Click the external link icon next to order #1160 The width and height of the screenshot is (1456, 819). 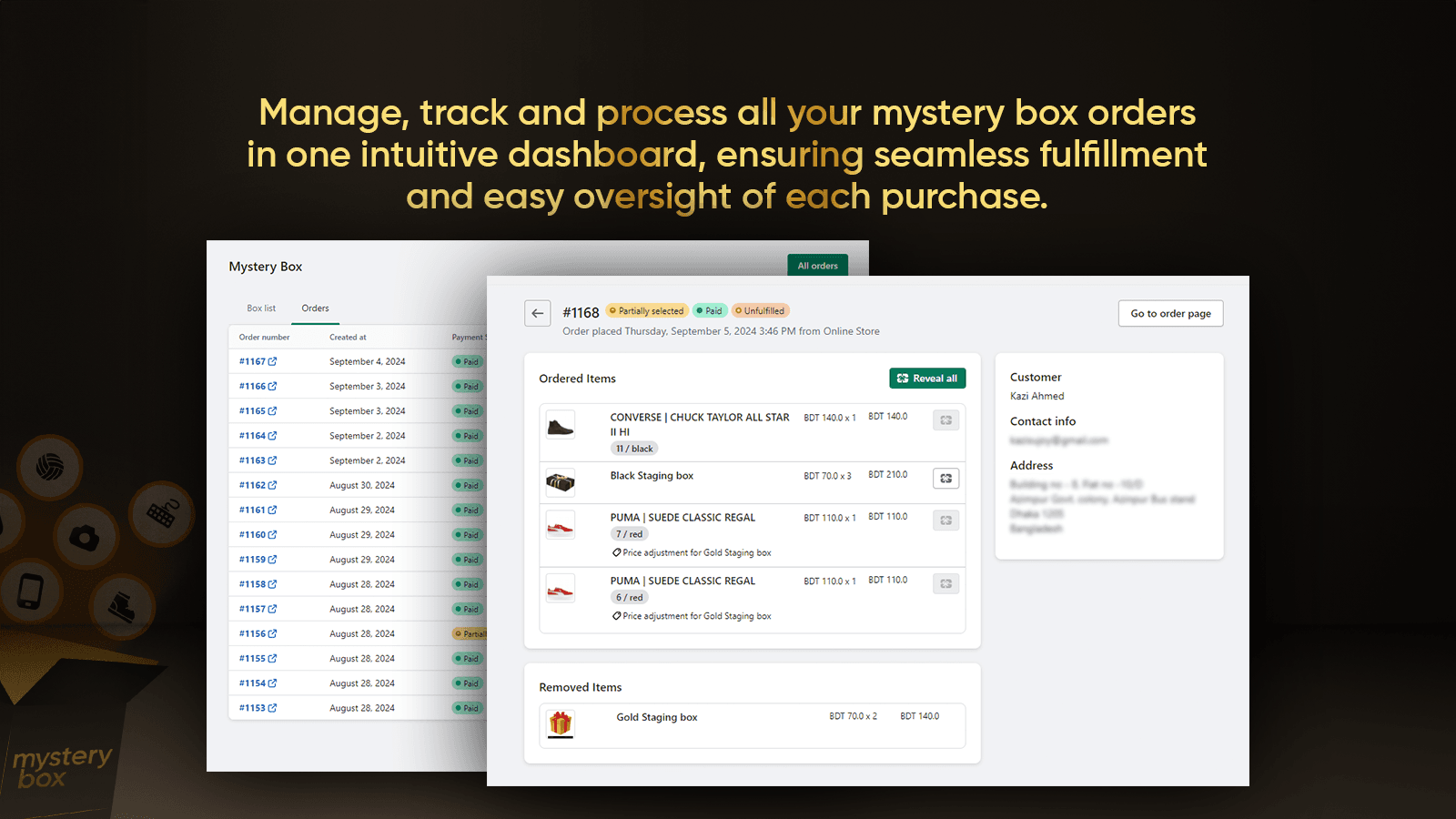270,534
